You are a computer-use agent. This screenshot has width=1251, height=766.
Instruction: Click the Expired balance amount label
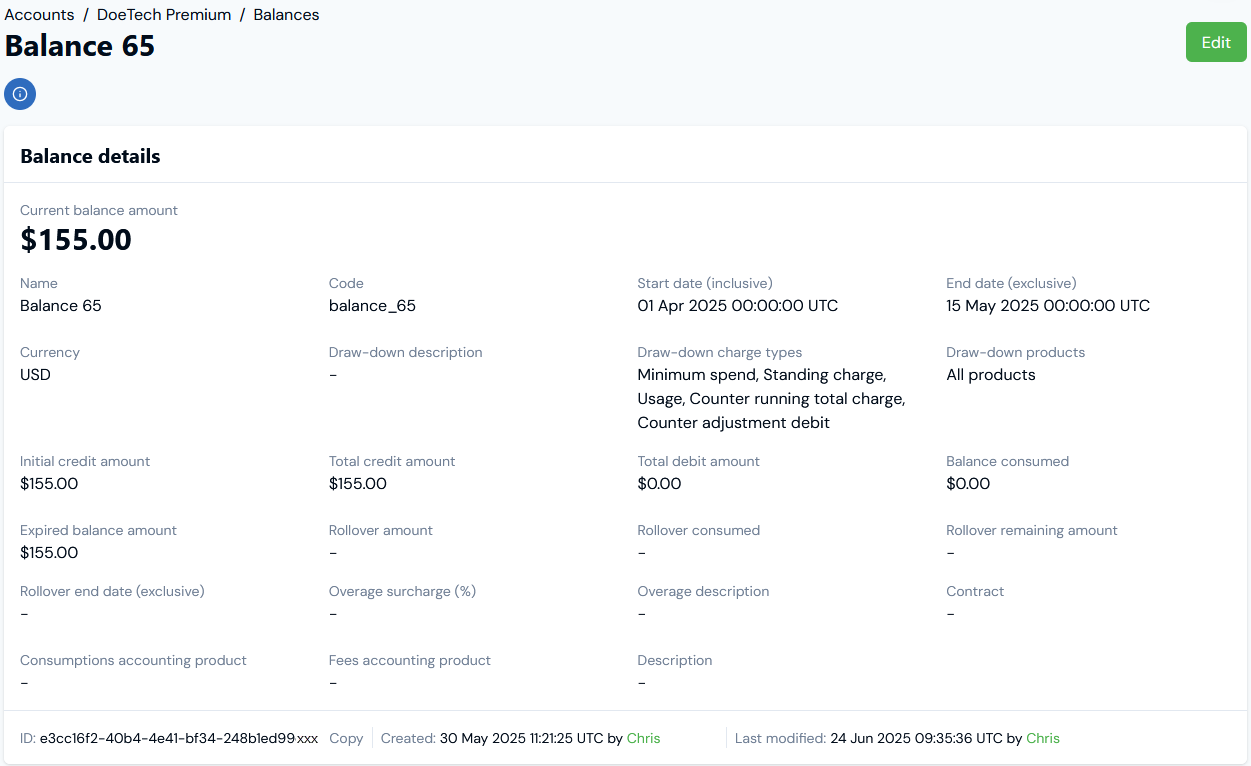pyautogui.click(x=98, y=531)
